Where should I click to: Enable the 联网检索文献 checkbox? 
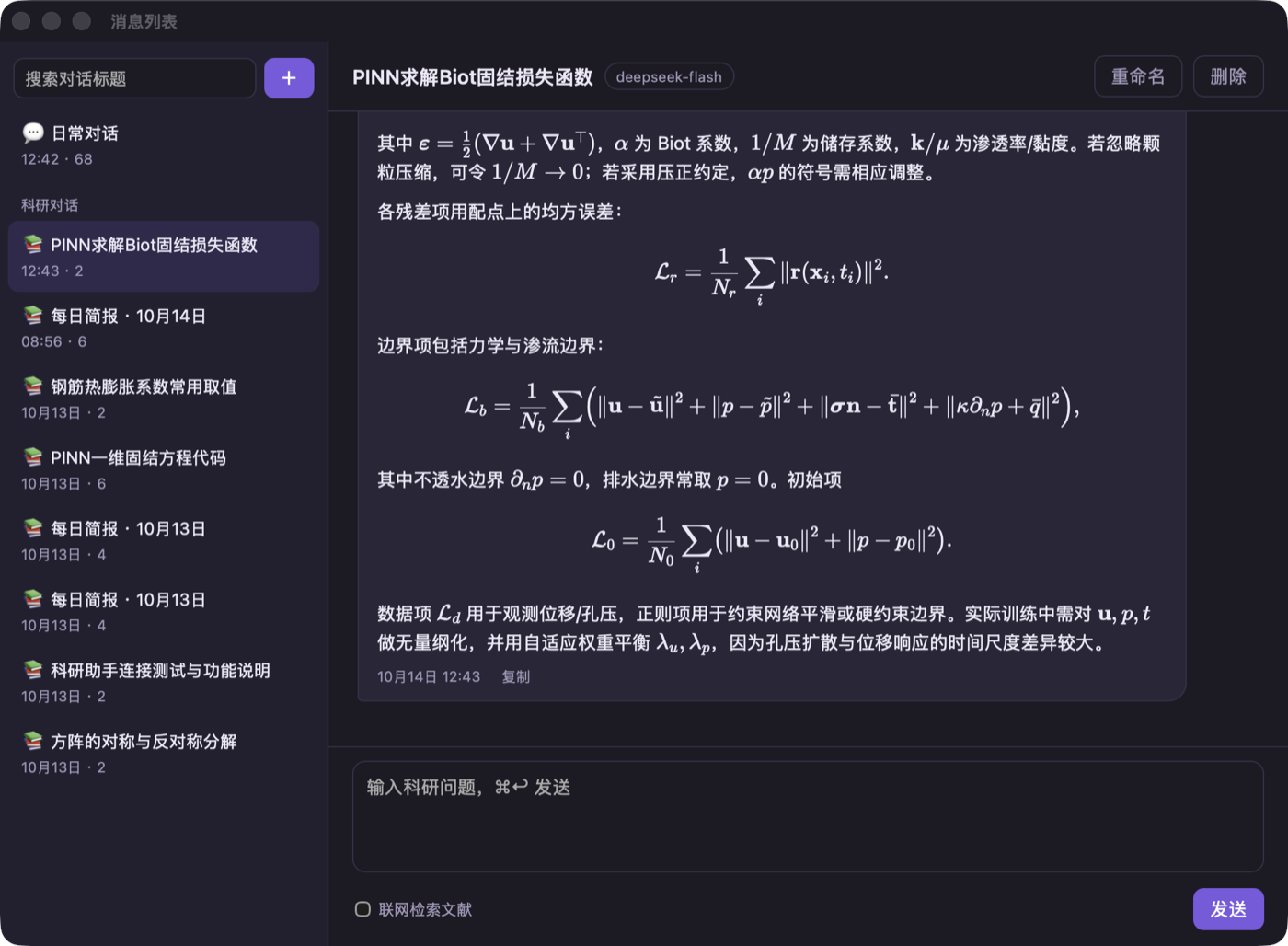362,909
